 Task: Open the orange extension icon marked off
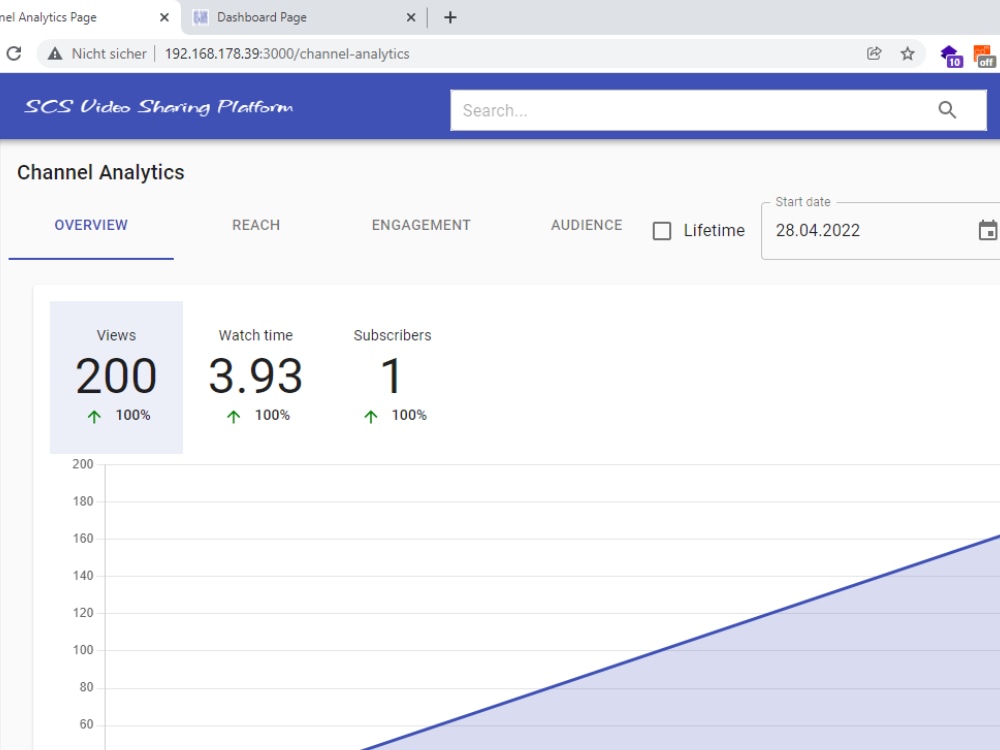click(984, 55)
